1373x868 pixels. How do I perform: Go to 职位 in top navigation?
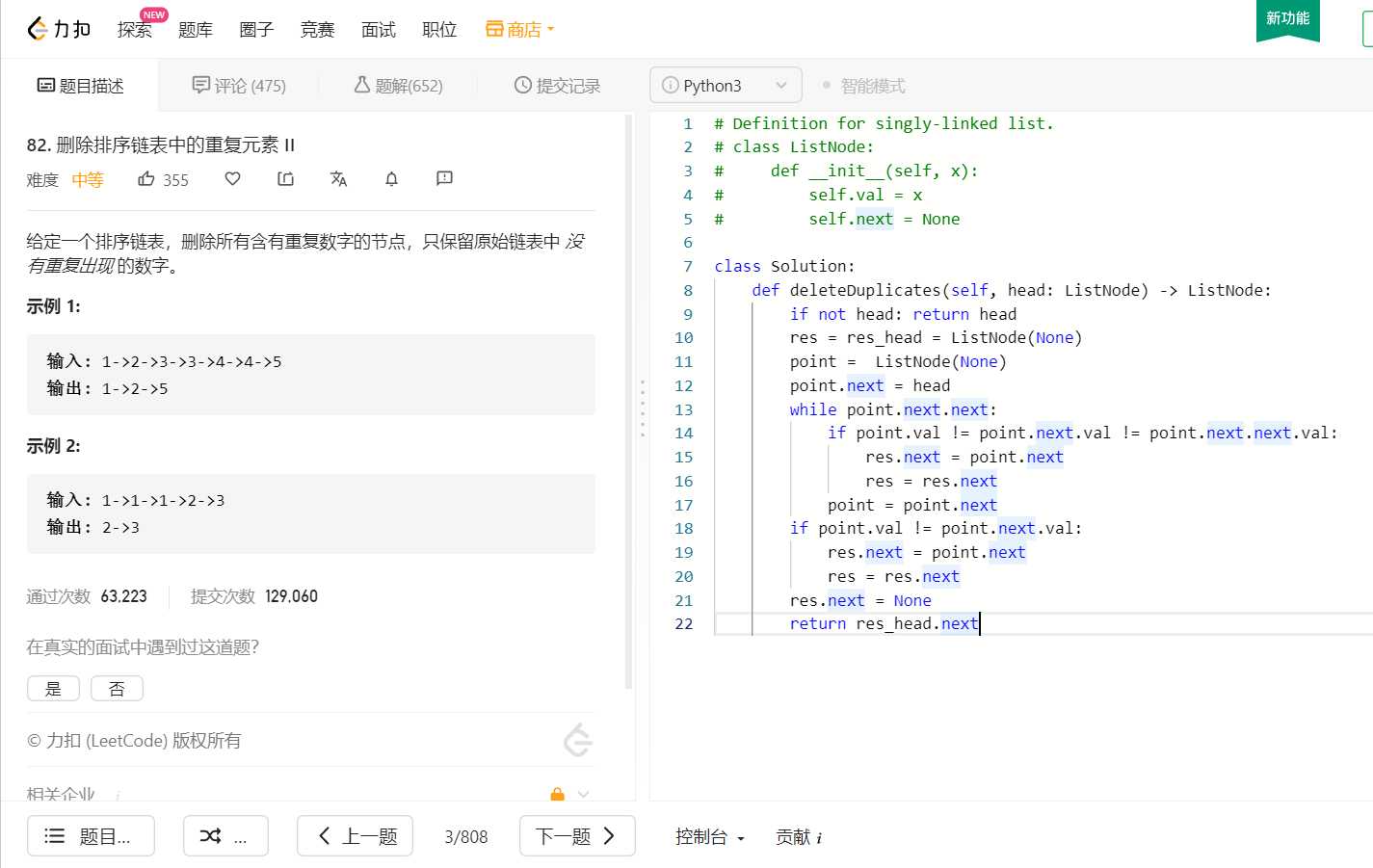[439, 30]
